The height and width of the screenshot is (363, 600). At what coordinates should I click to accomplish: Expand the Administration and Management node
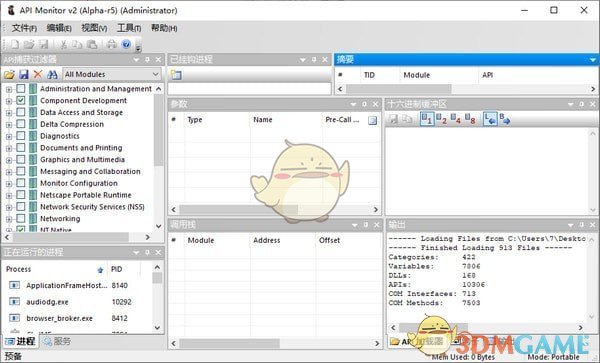tap(8, 89)
